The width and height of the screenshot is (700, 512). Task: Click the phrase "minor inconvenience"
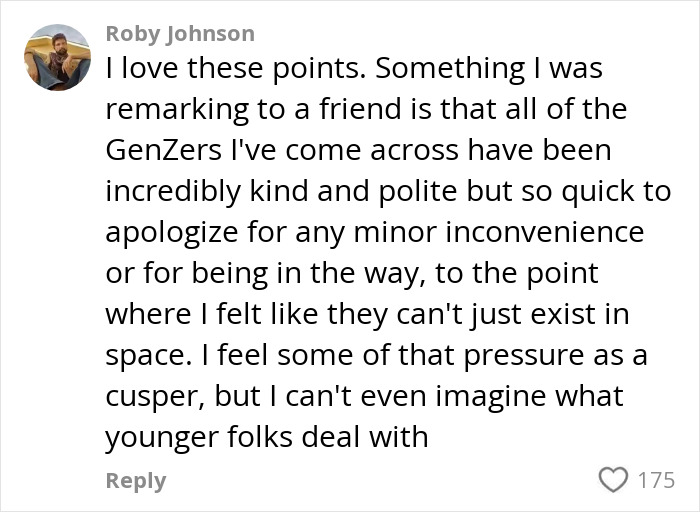click(x=499, y=232)
